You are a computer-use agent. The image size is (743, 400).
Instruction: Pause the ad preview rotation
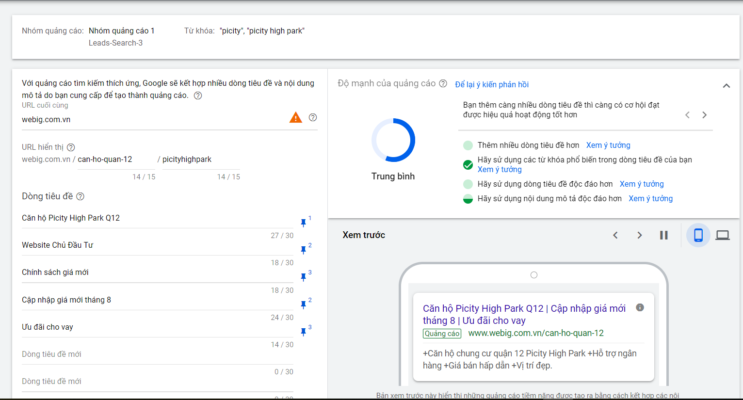click(x=663, y=235)
